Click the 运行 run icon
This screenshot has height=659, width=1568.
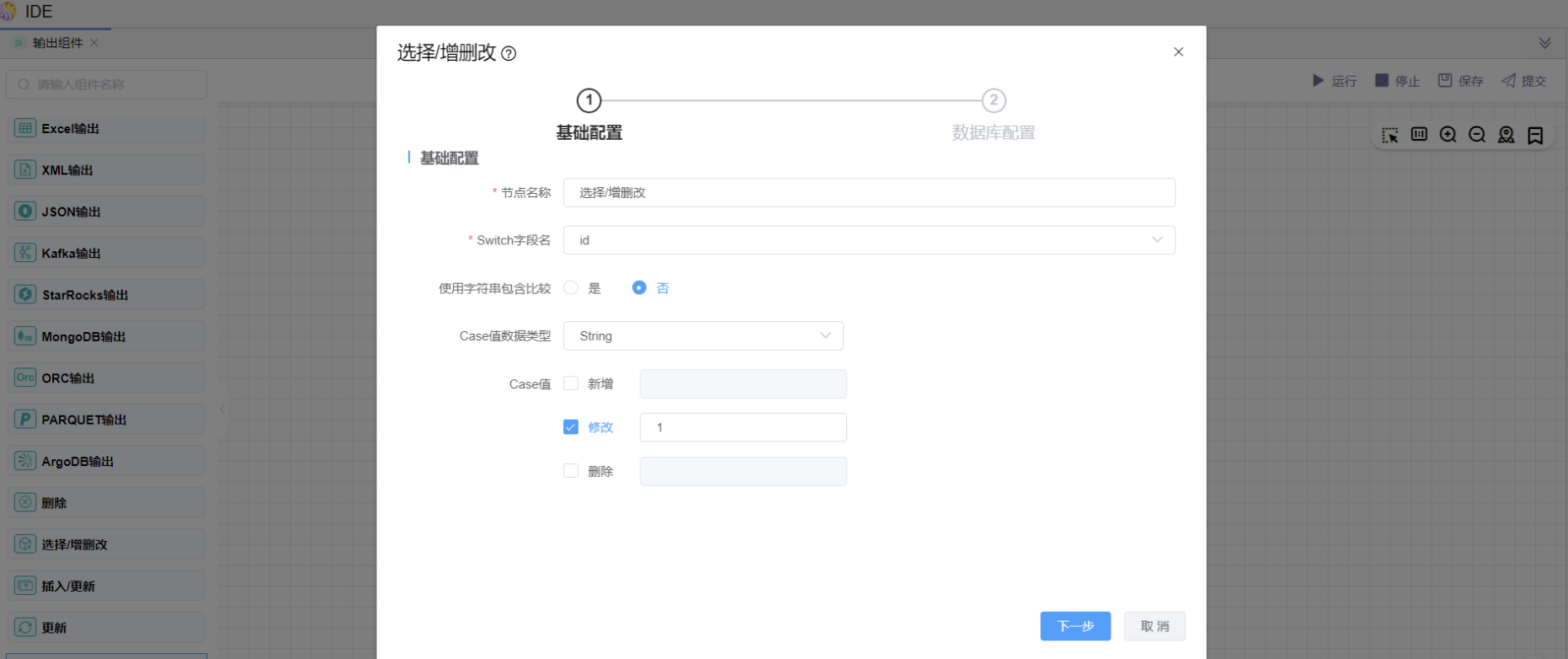(x=1318, y=81)
